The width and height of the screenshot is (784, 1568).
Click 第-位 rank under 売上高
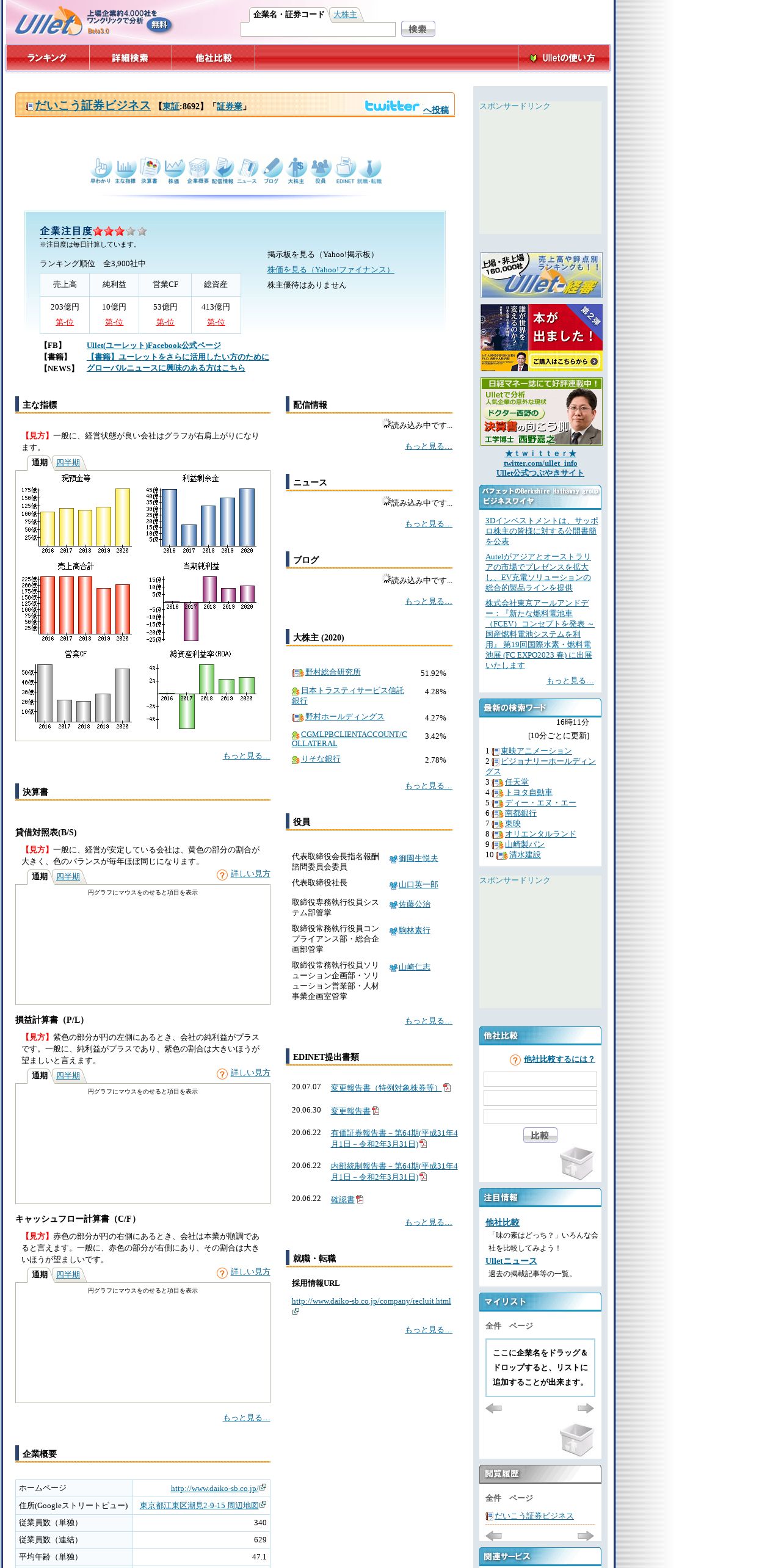coord(64,322)
